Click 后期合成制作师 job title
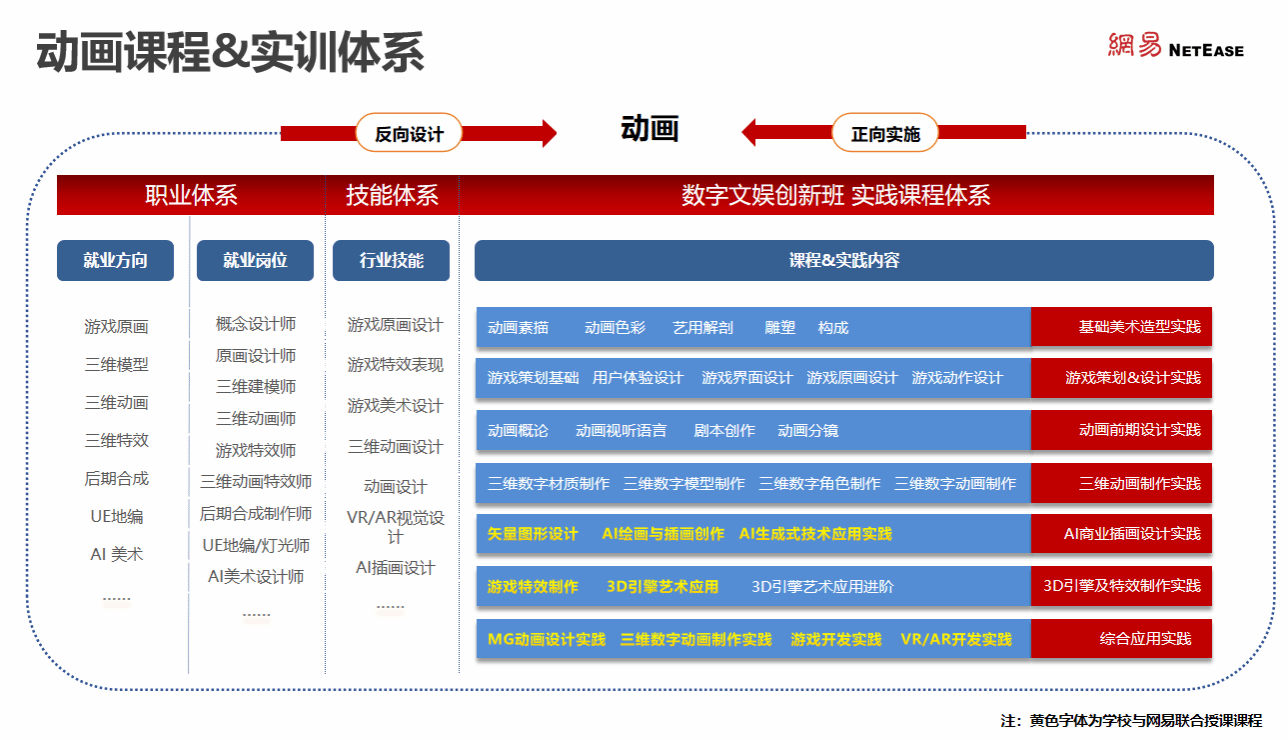Image resolution: width=1288 pixels, height=740 pixels. coord(256,514)
